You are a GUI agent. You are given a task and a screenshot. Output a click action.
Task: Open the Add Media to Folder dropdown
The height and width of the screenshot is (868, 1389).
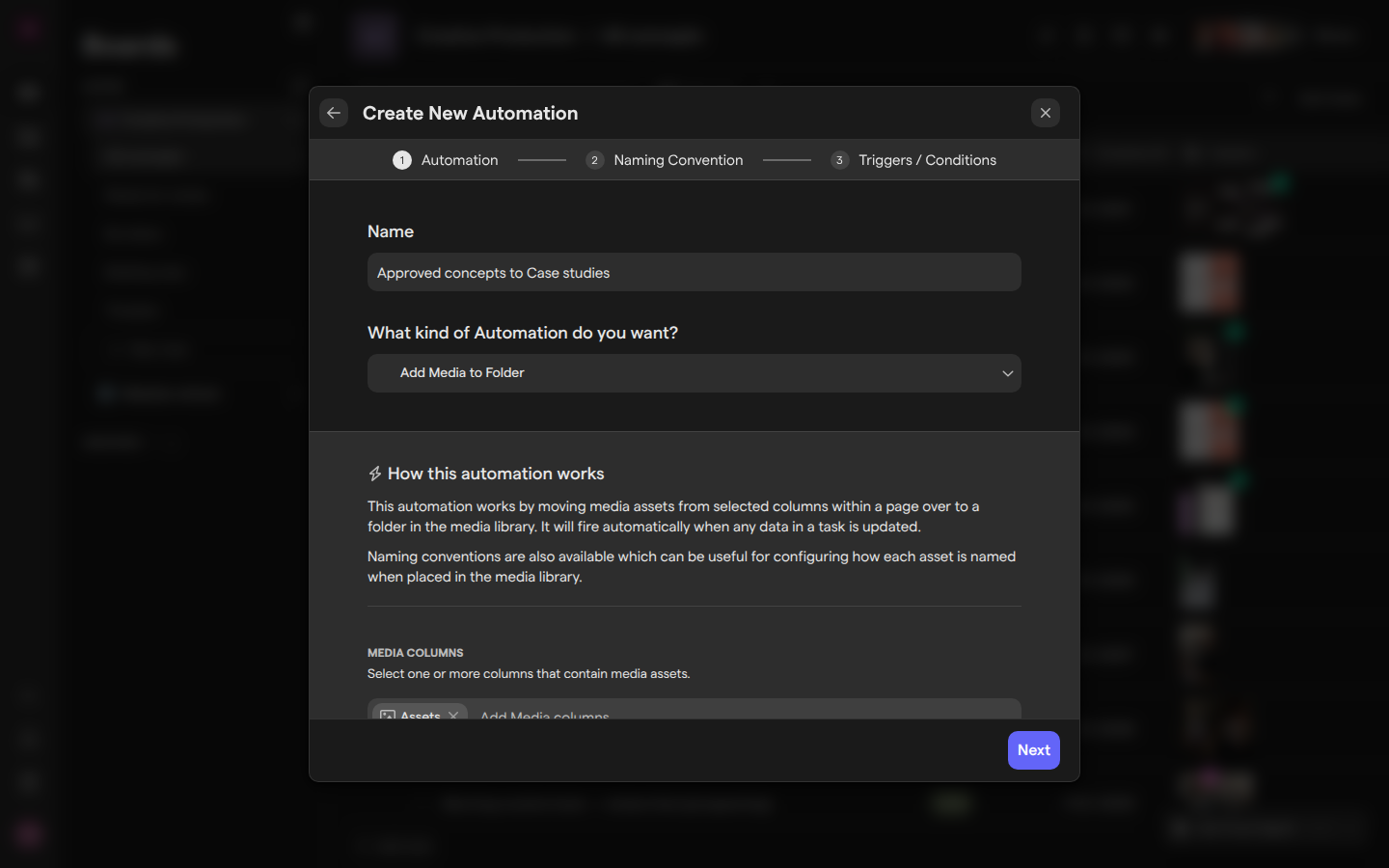click(694, 373)
